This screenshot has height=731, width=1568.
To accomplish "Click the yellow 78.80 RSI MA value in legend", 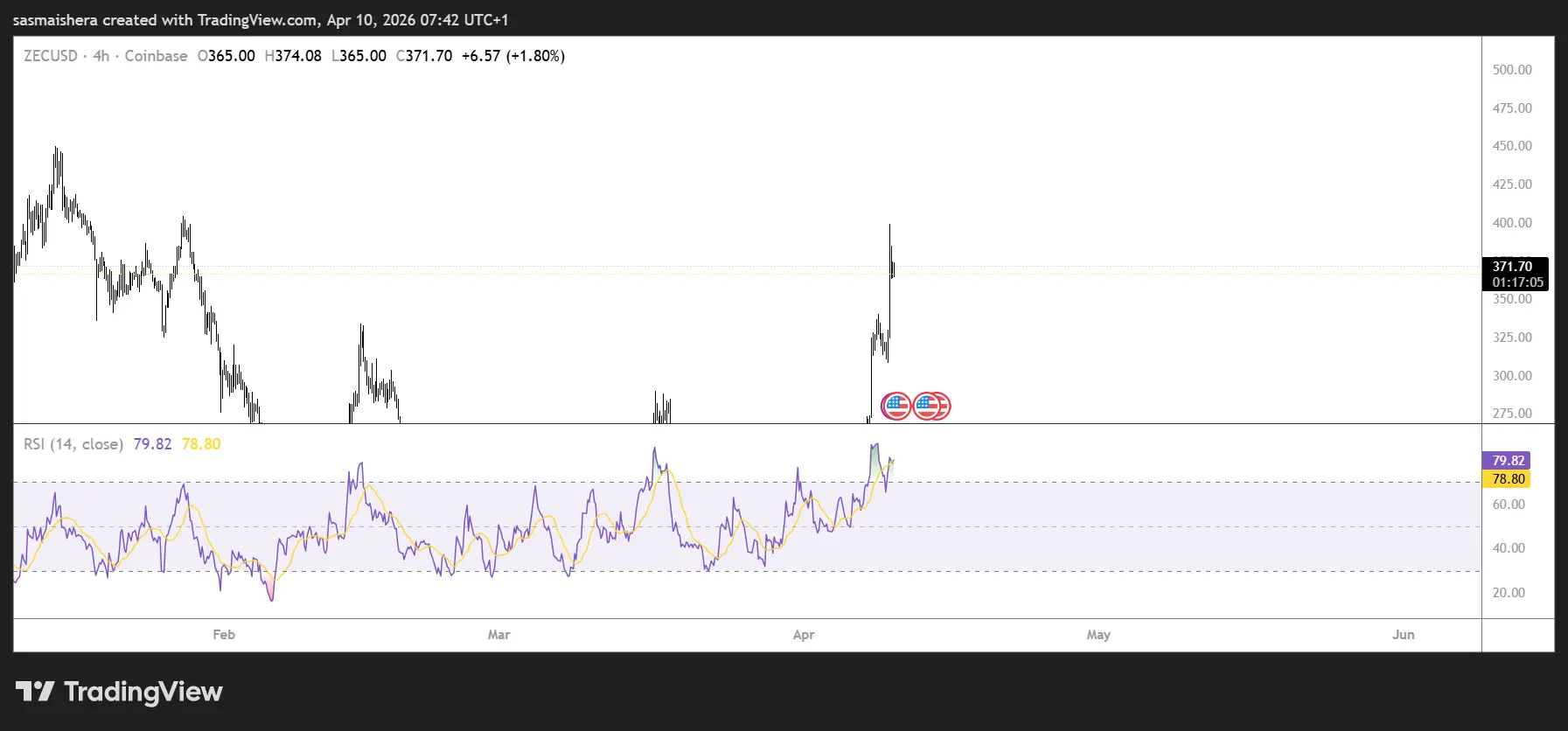I will click(x=201, y=444).
